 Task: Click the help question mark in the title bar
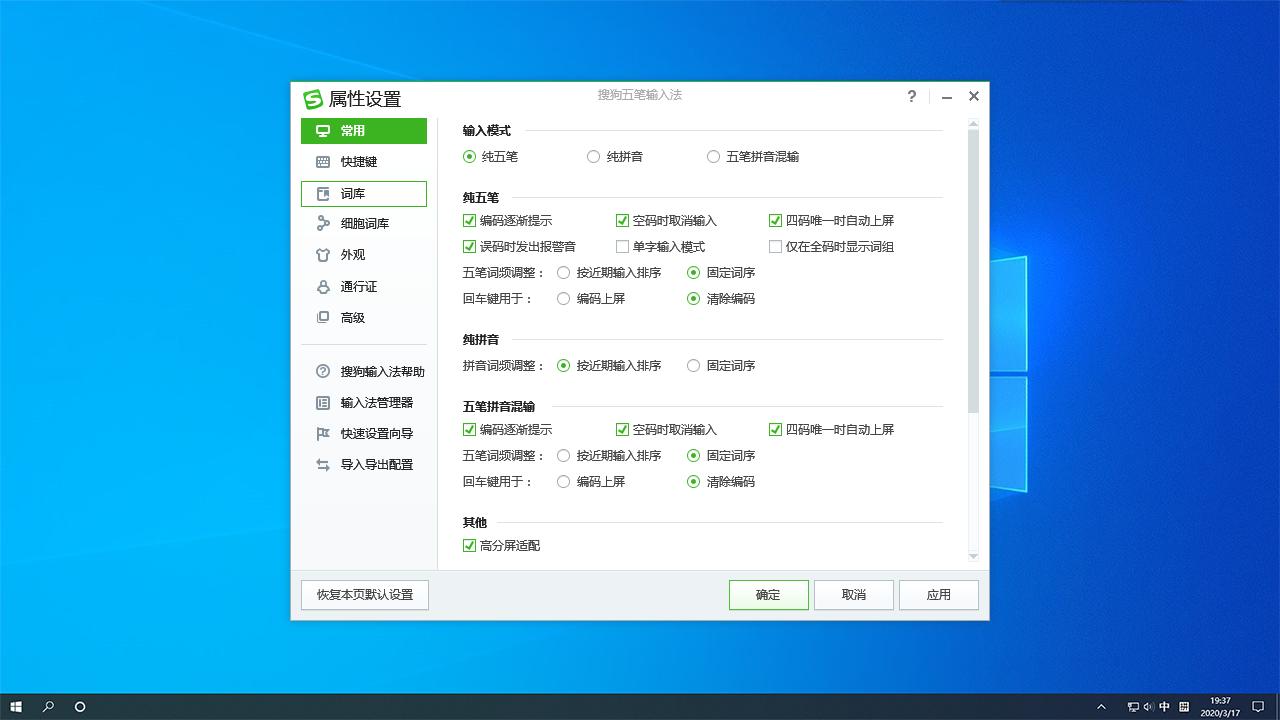tap(911, 96)
